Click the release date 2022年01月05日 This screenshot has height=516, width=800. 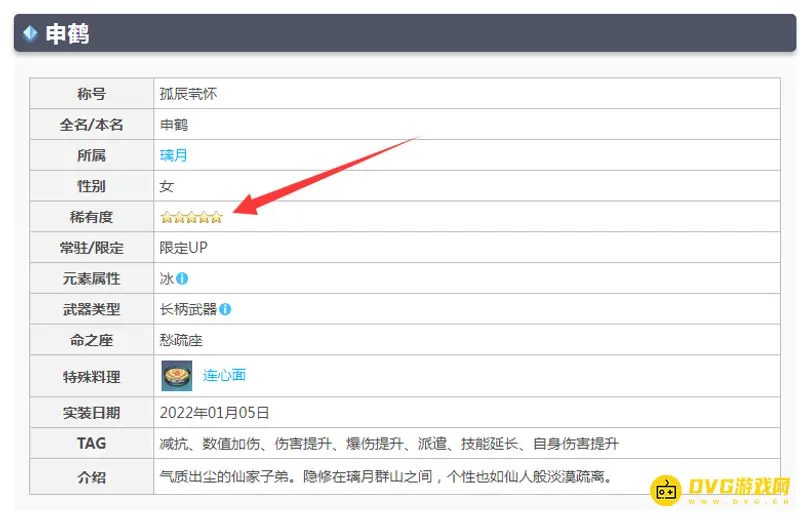point(214,412)
